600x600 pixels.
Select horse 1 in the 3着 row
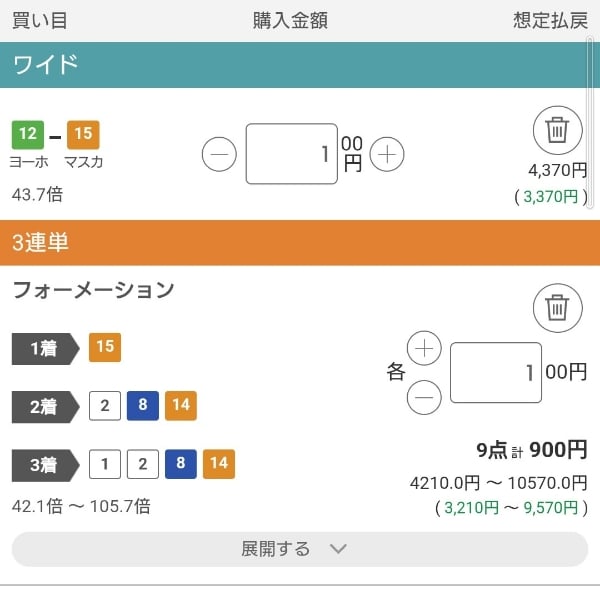coord(104,463)
